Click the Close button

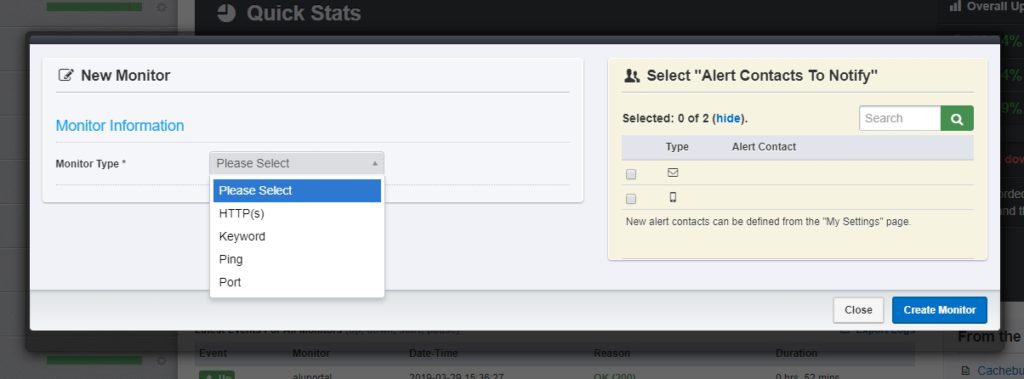[858, 310]
